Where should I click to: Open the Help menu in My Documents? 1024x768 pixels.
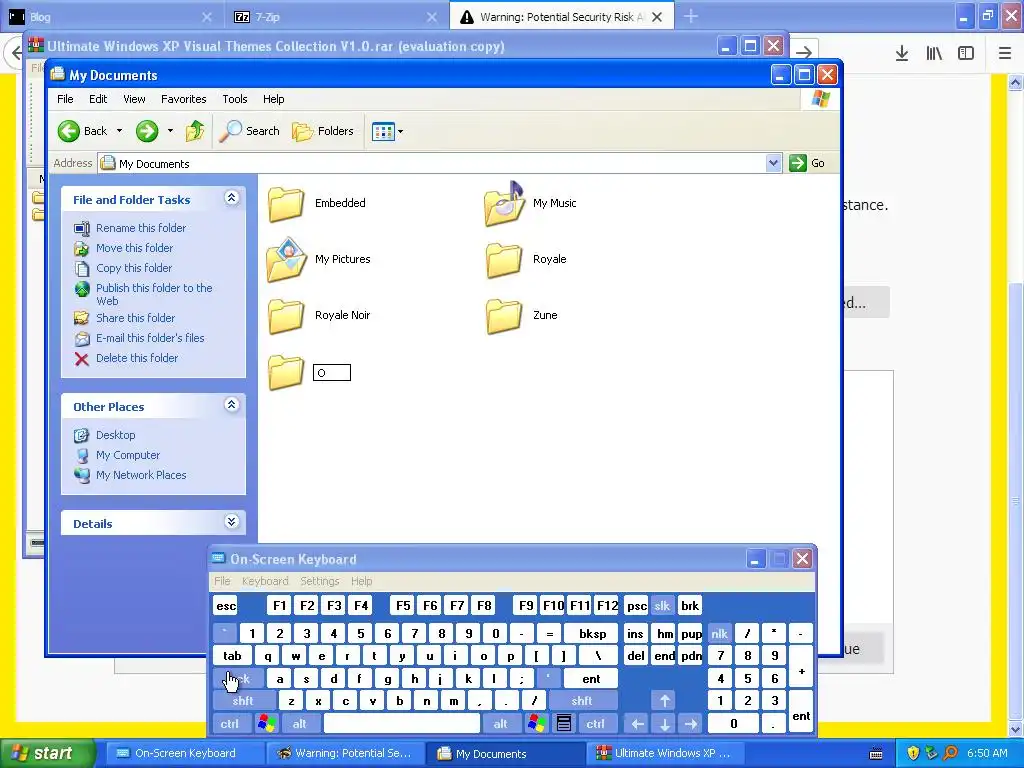(x=274, y=99)
